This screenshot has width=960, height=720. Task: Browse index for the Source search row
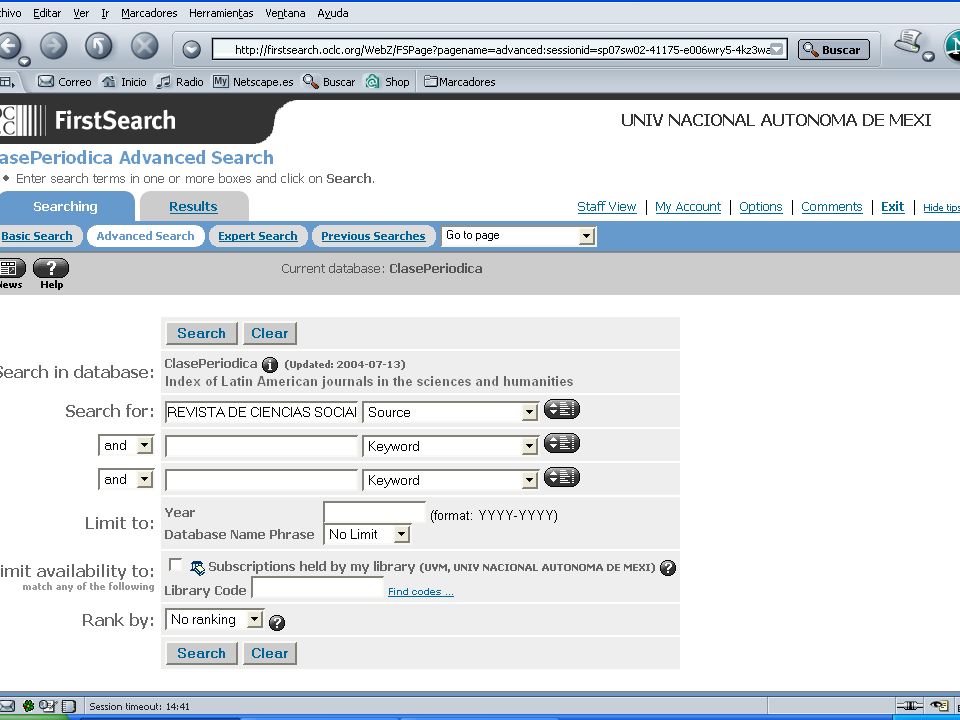(x=561, y=409)
